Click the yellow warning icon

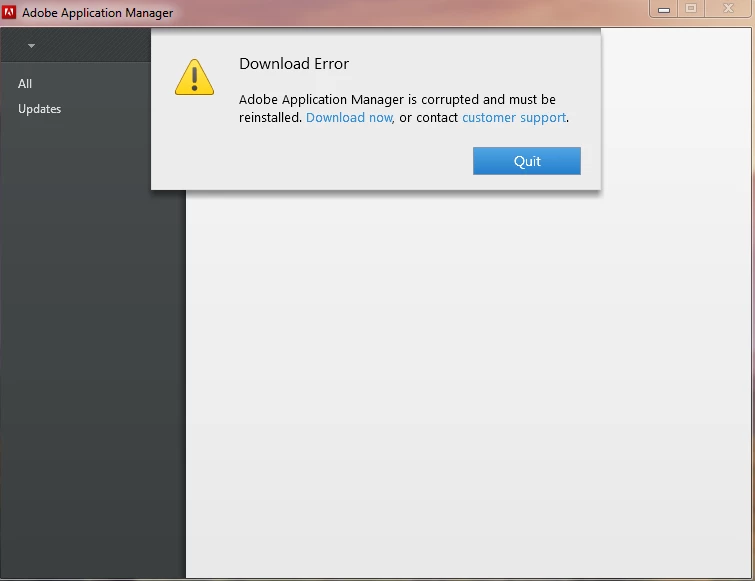coord(194,77)
